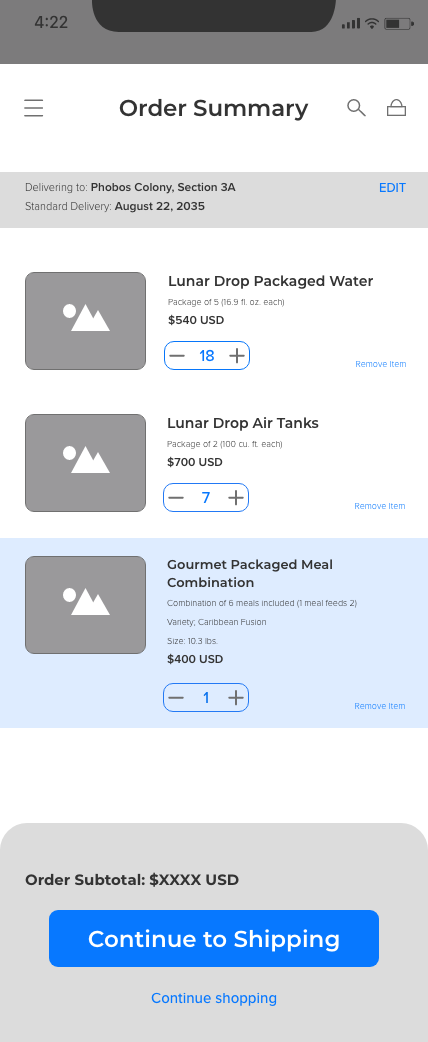The image size is (428, 1042).
Task: Open Gourmet Packaged Meal image thumbnail
Action: (86, 605)
